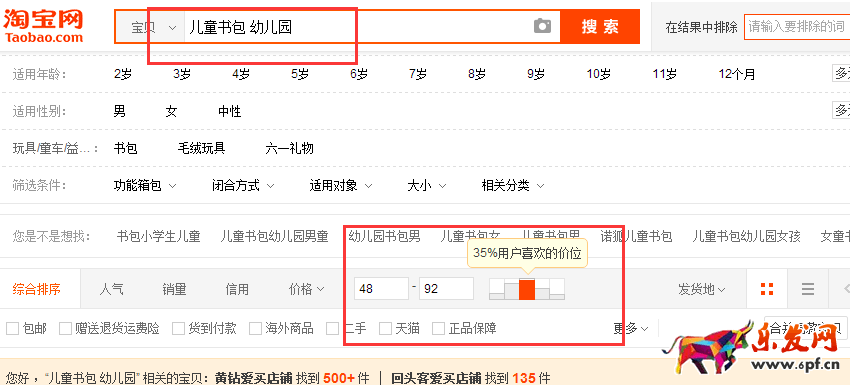Open 黄钻爱买店铺 results link
Screen dimensions: 850x385
click(254, 377)
